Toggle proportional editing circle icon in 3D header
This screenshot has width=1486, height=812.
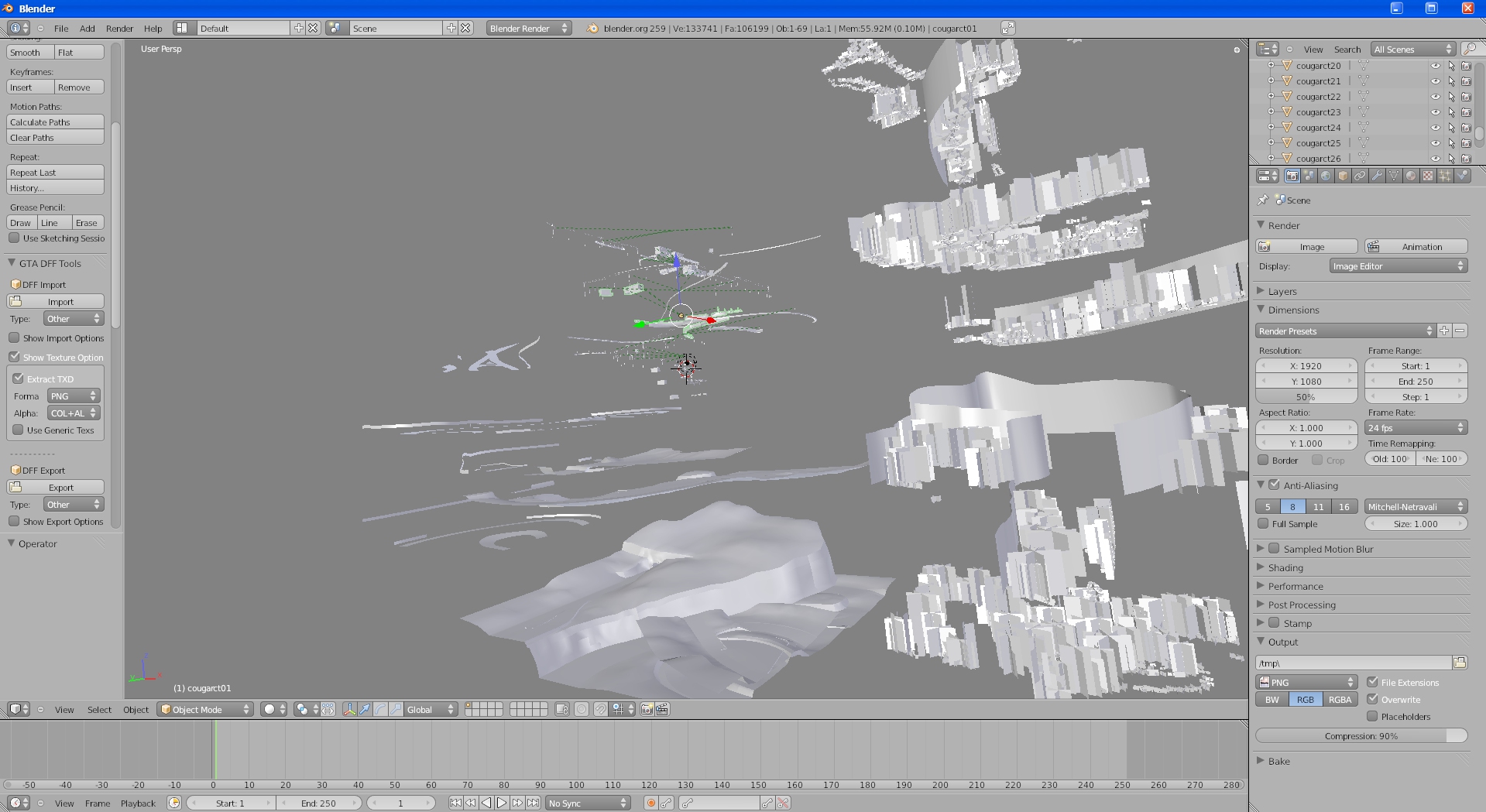click(582, 709)
